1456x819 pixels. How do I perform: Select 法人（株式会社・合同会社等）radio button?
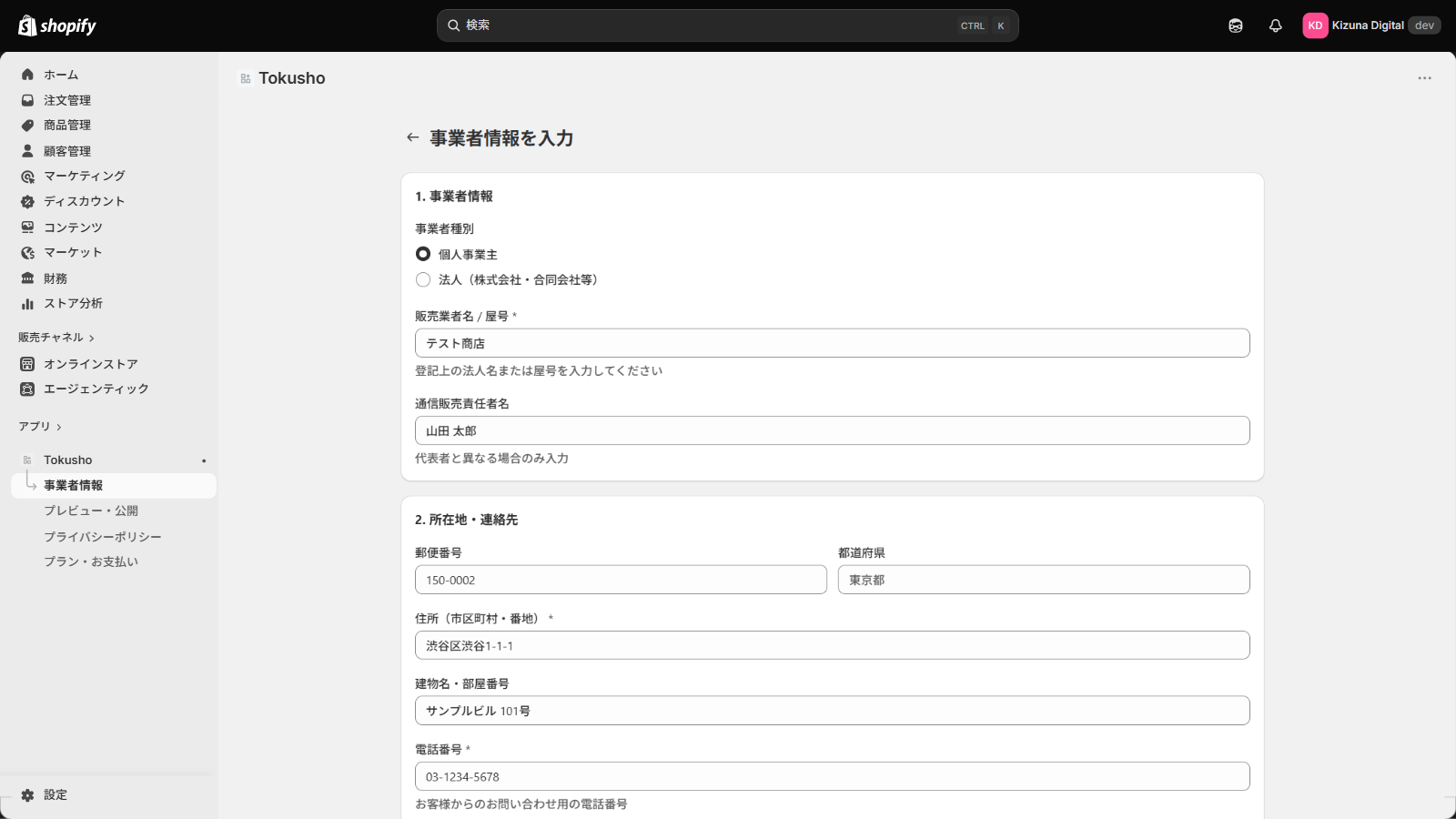coord(423,279)
